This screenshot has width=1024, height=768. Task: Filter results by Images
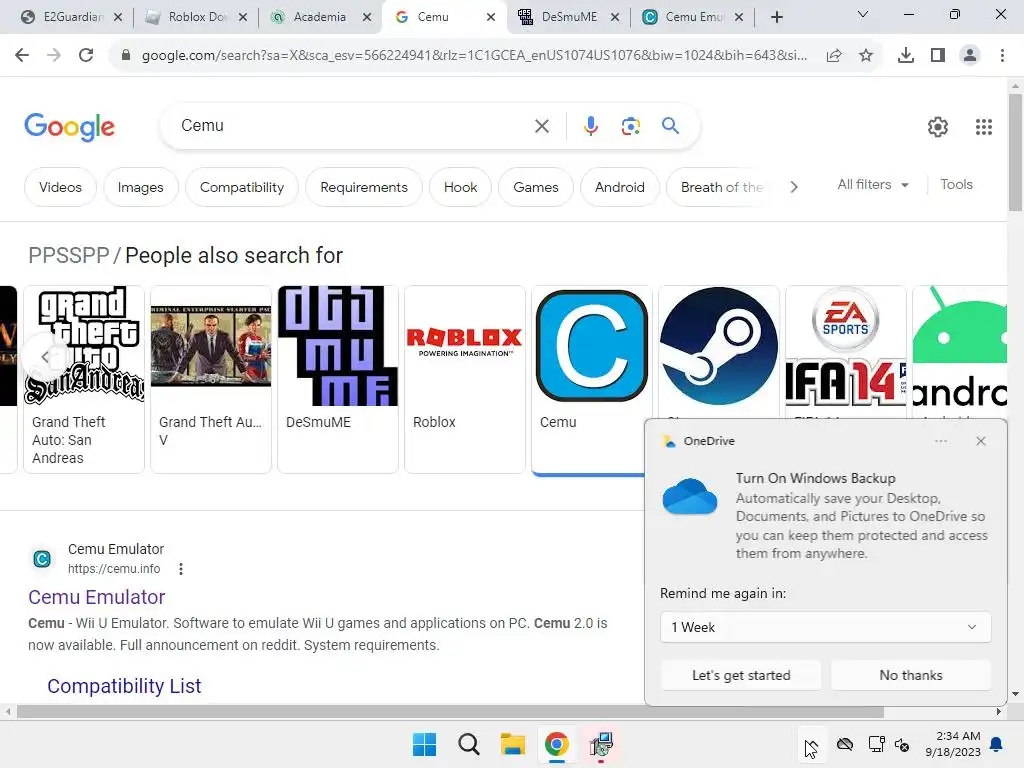click(x=140, y=187)
